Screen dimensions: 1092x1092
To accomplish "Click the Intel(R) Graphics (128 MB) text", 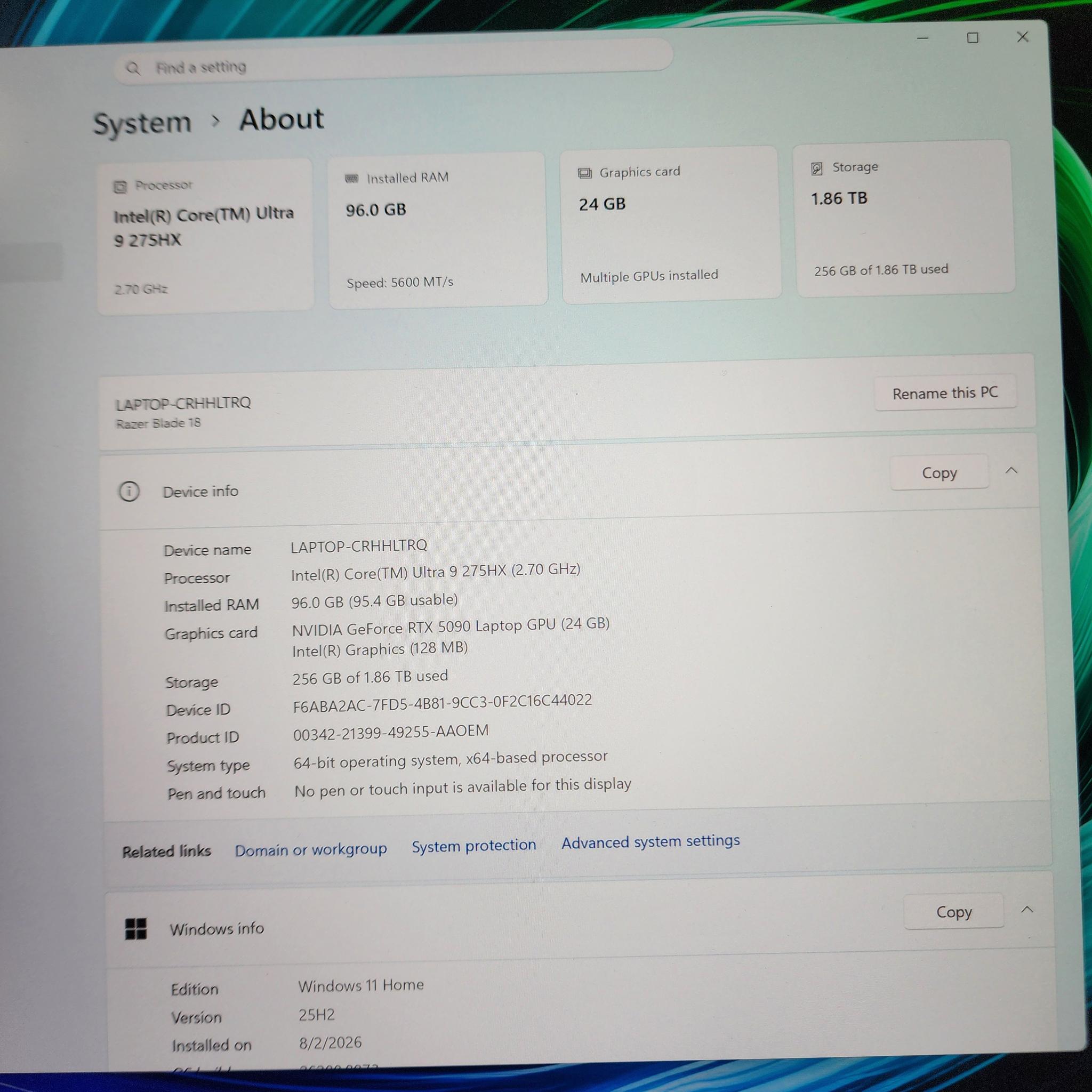I will [x=380, y=649].
